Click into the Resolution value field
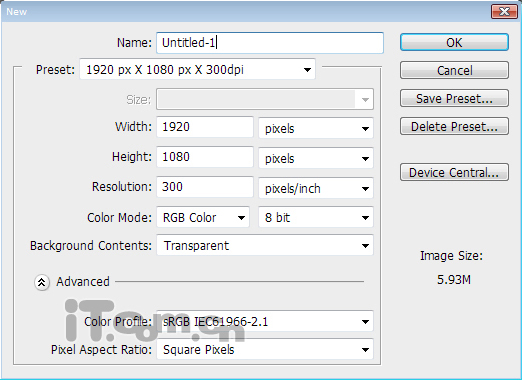Image resolution: width=522 pixels, height=380 pixels. click(x=205, y=187)
